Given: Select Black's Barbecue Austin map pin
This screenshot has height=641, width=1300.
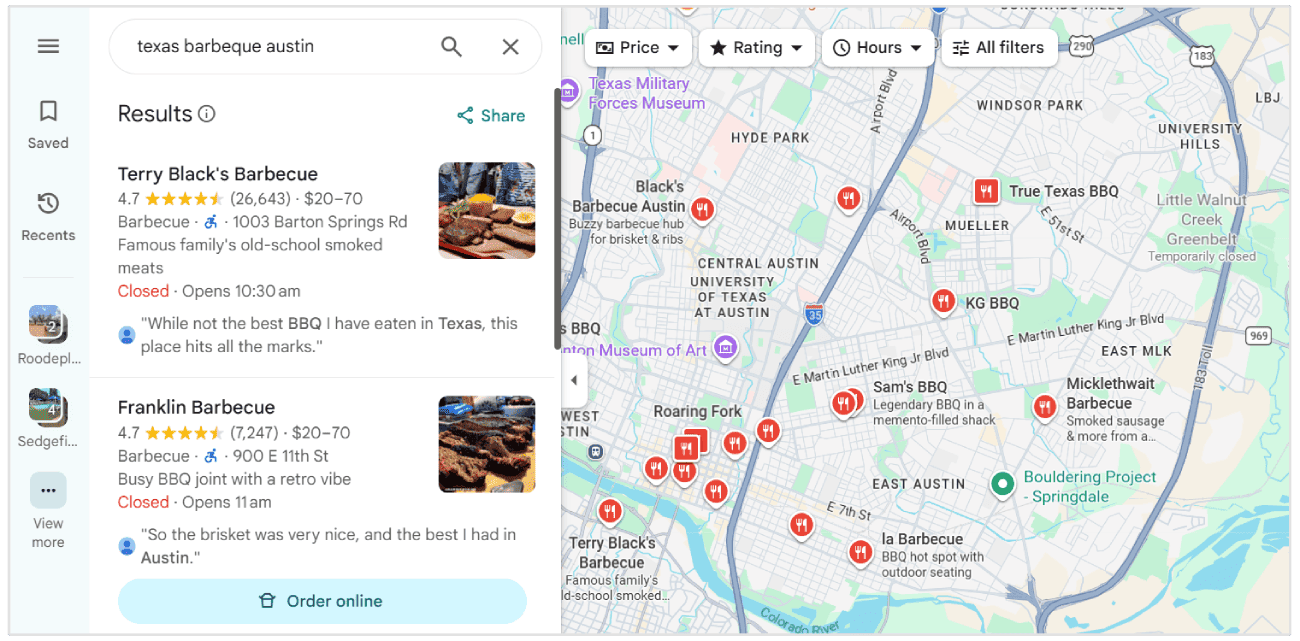Looking at the screenshot, I should coord(703,210).
